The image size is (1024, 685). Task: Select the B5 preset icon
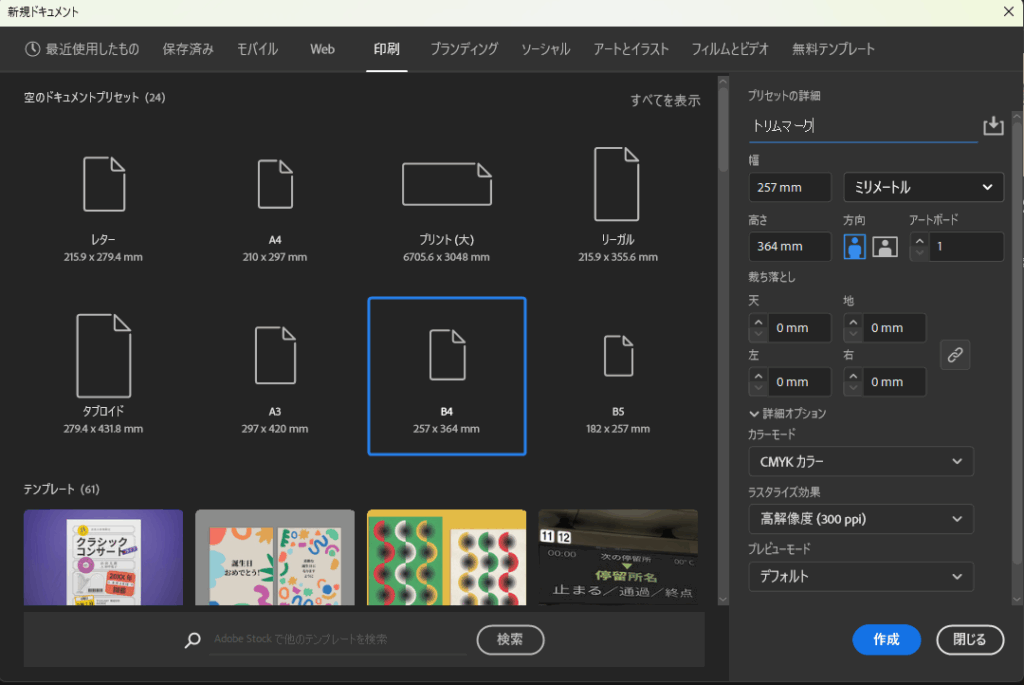(617, 356)
